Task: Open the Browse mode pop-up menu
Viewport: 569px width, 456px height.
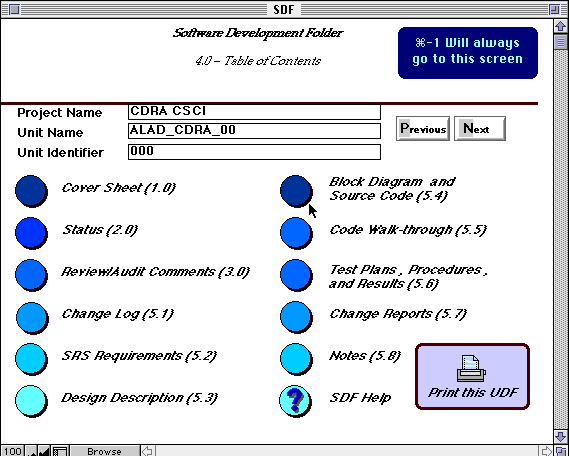Action: point(105,451)
